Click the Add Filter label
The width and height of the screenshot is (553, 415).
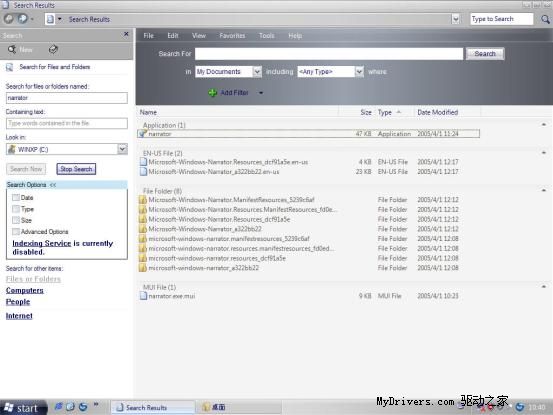234,93
